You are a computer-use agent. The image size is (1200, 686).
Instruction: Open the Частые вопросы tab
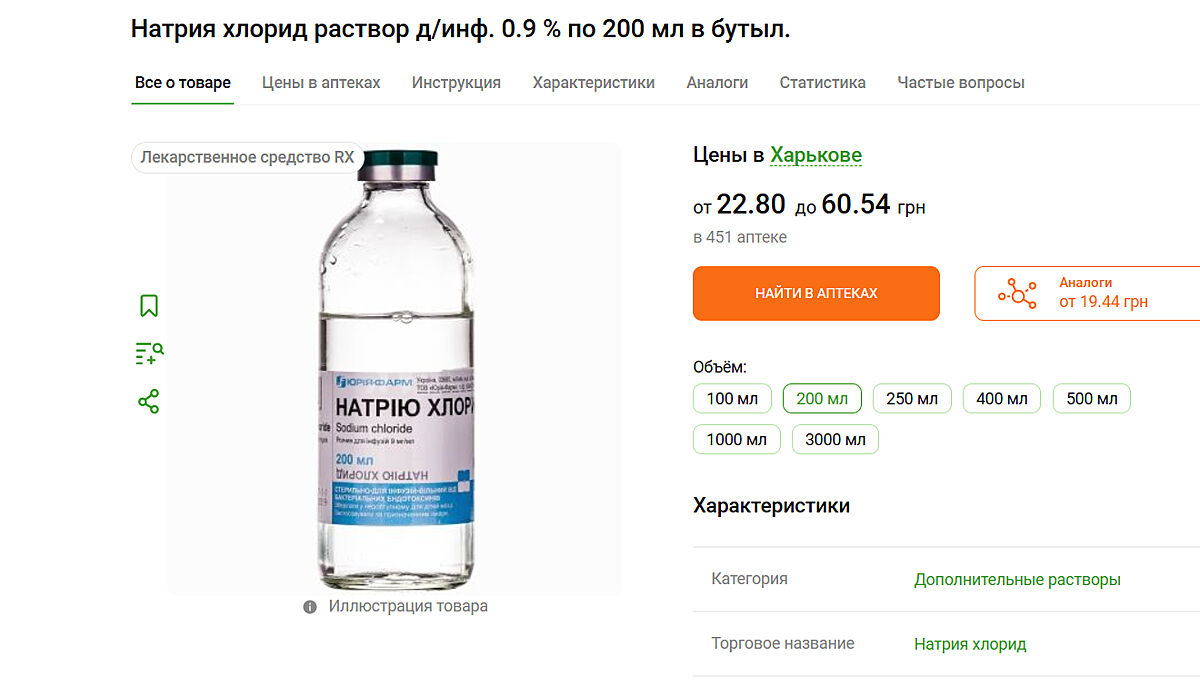(x=961, y=83)
